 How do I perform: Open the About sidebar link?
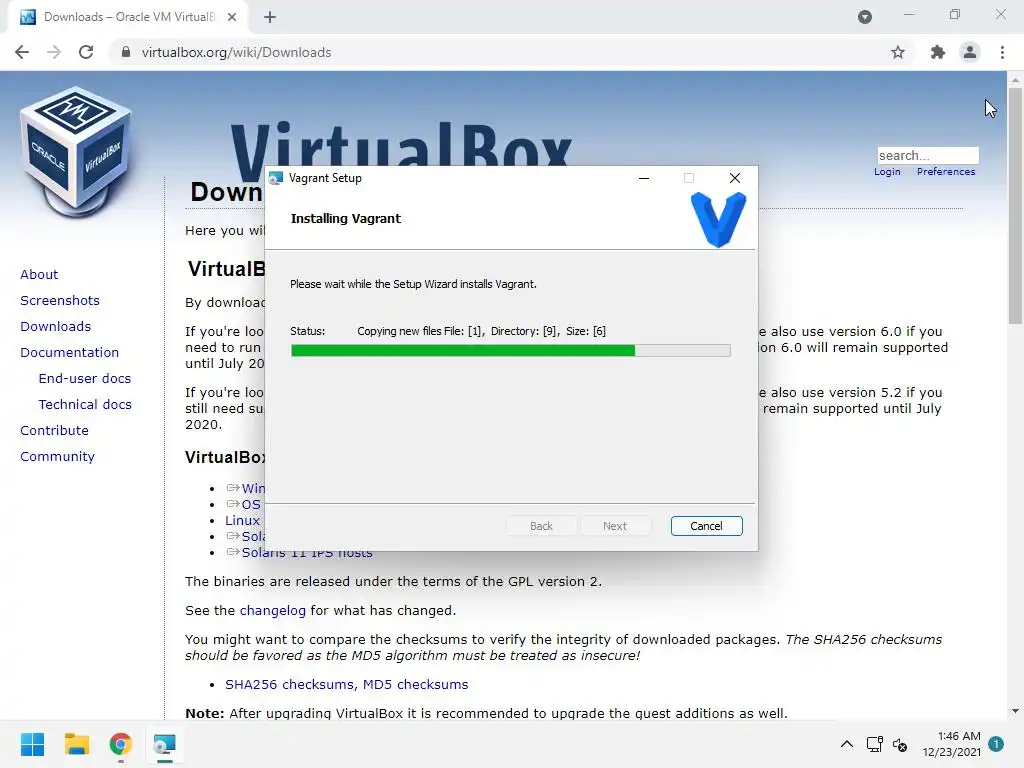coord(39,274)
